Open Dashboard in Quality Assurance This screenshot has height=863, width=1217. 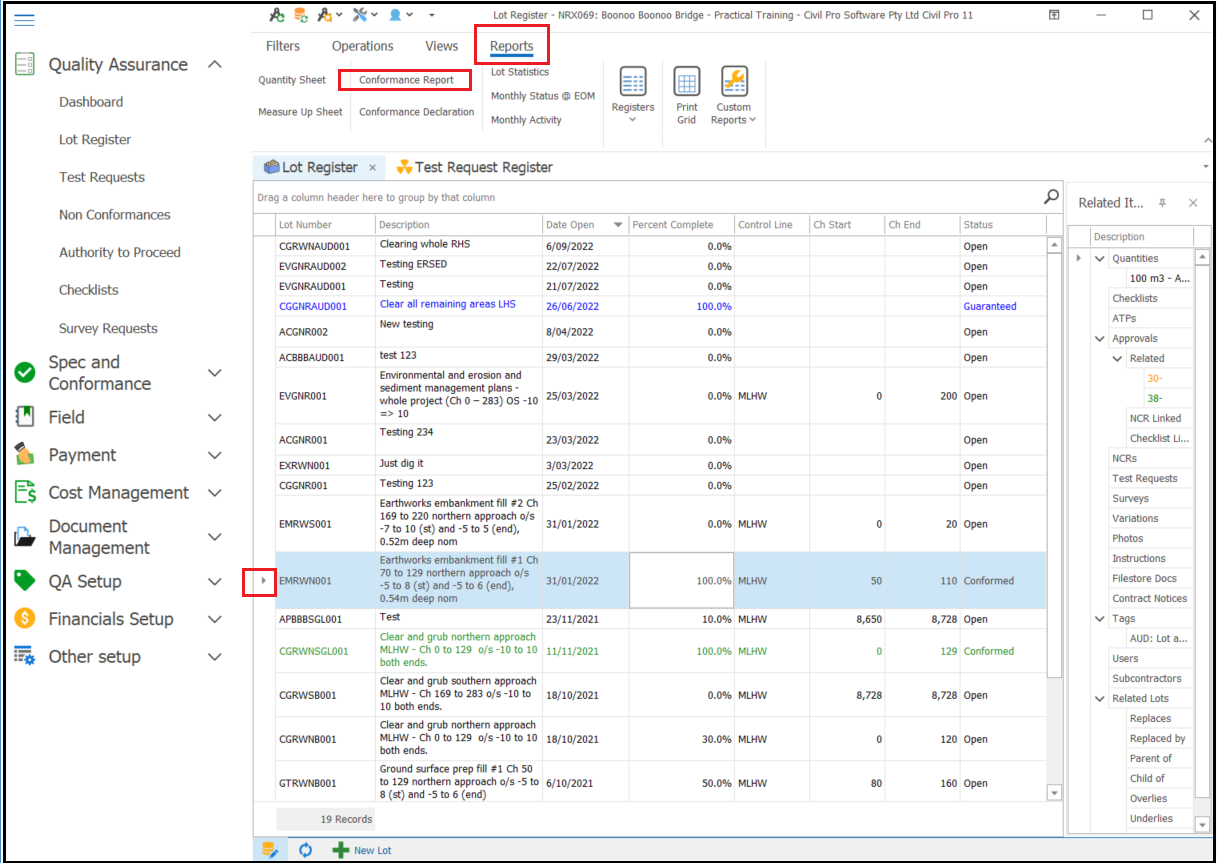click(91, 102)
